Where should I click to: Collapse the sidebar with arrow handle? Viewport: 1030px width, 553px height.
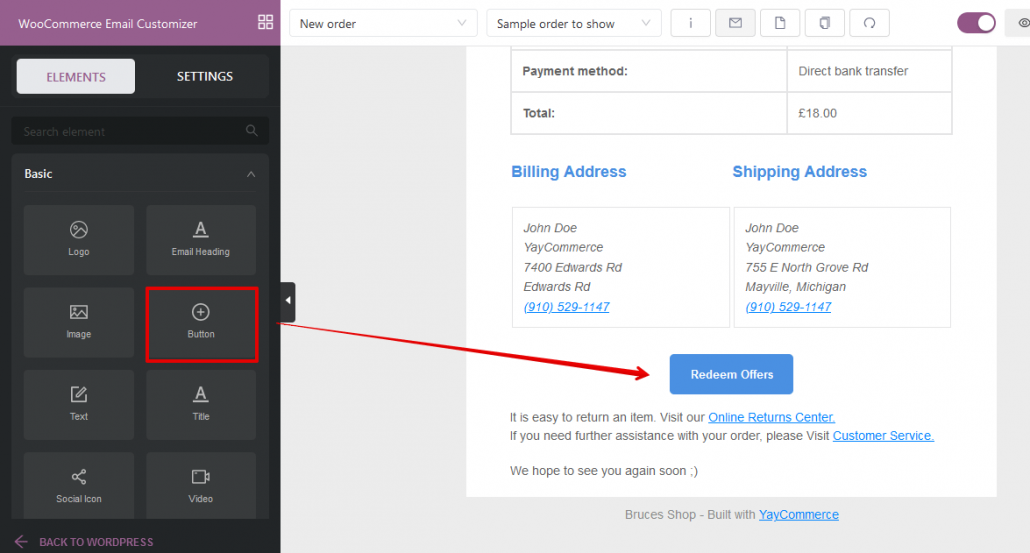288,301
